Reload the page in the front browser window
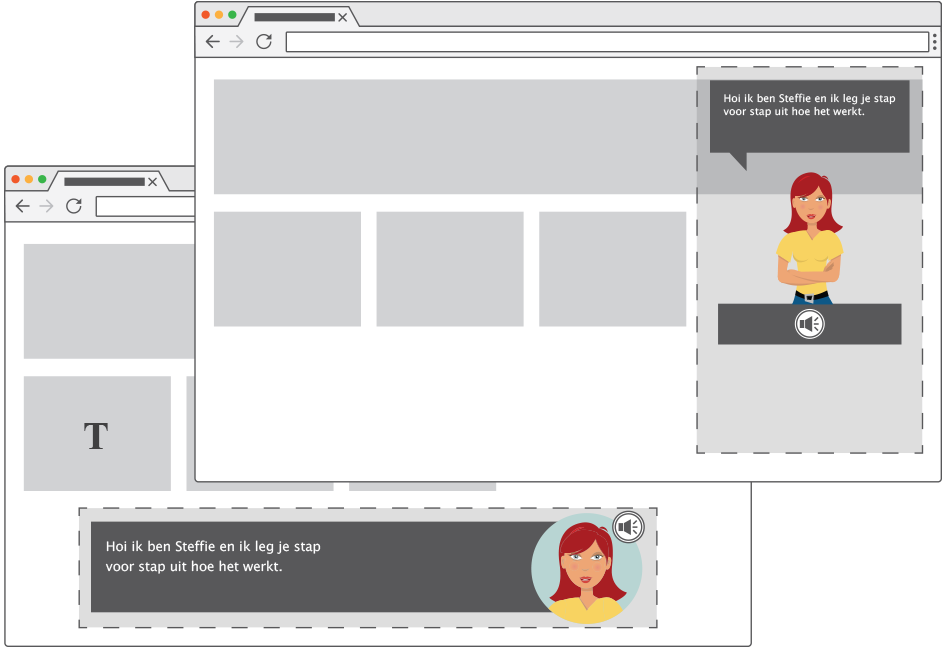 click(x=264, y=42)
